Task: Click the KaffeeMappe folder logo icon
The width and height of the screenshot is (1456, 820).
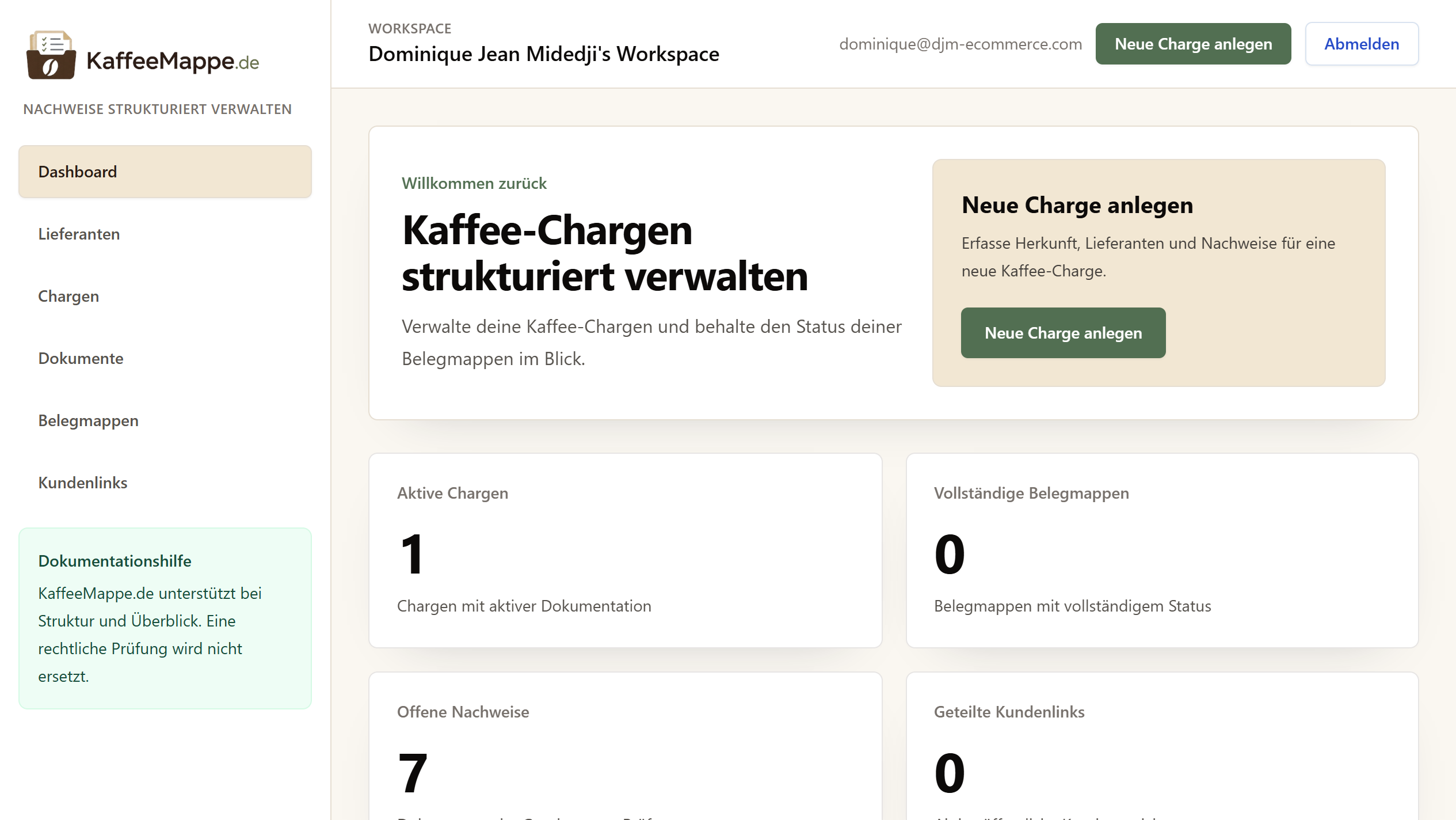Action: [51, 55]
